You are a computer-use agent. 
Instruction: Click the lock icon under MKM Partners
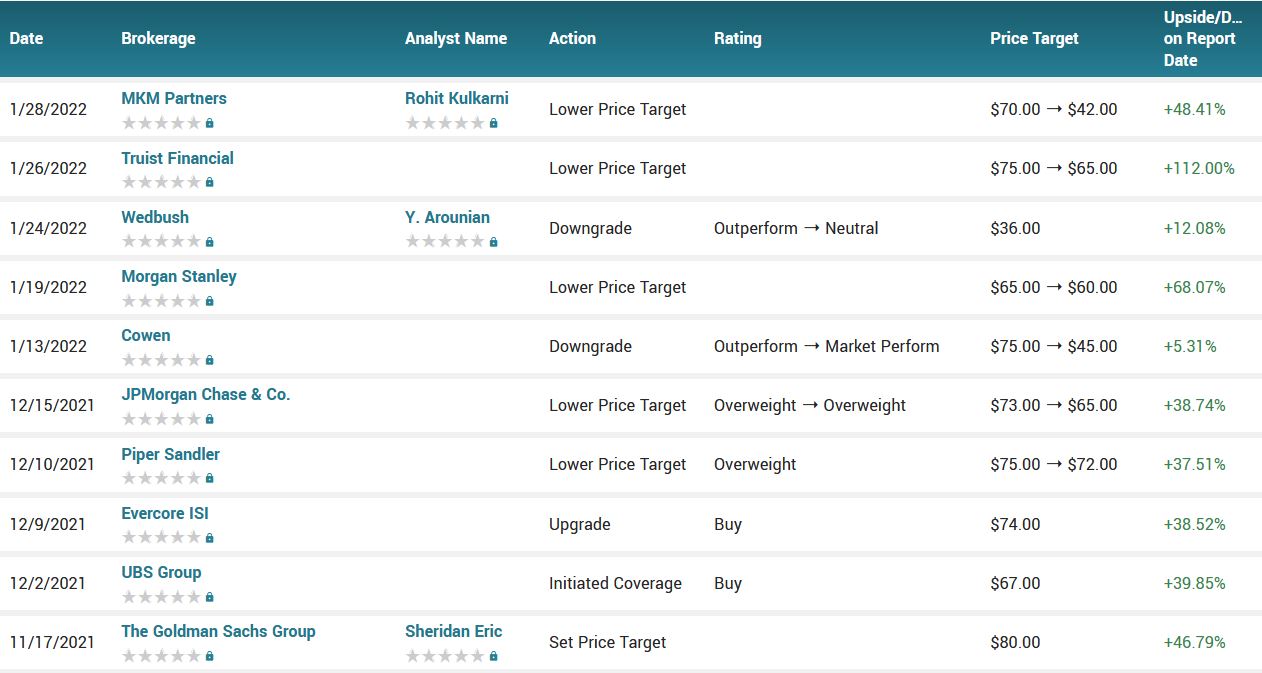209,123
